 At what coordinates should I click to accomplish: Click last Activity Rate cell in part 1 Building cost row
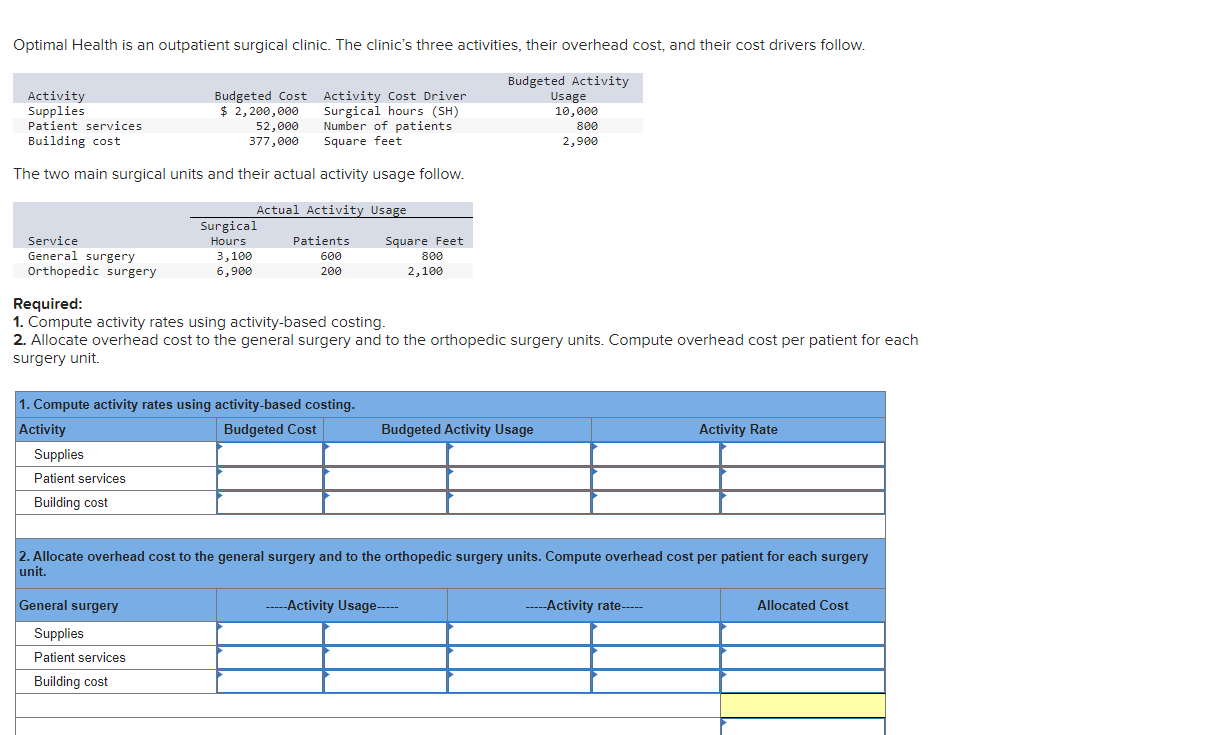[803, 502]
